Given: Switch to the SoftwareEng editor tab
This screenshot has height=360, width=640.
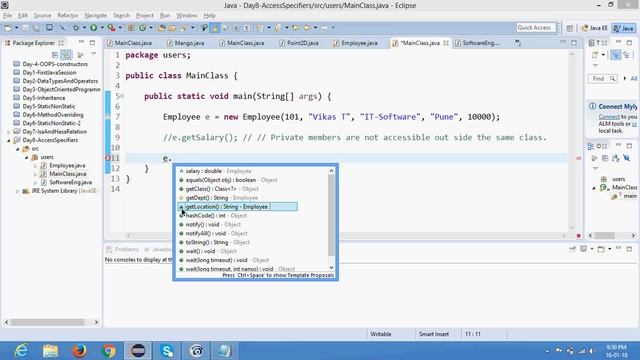Looking at the screenshot, I should [477, 43].
